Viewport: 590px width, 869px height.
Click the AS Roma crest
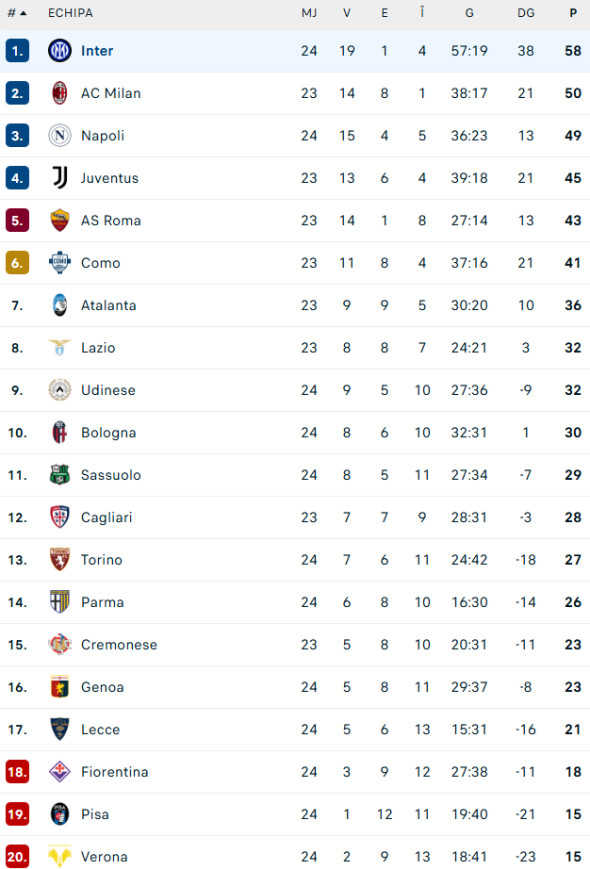(59, 220)
